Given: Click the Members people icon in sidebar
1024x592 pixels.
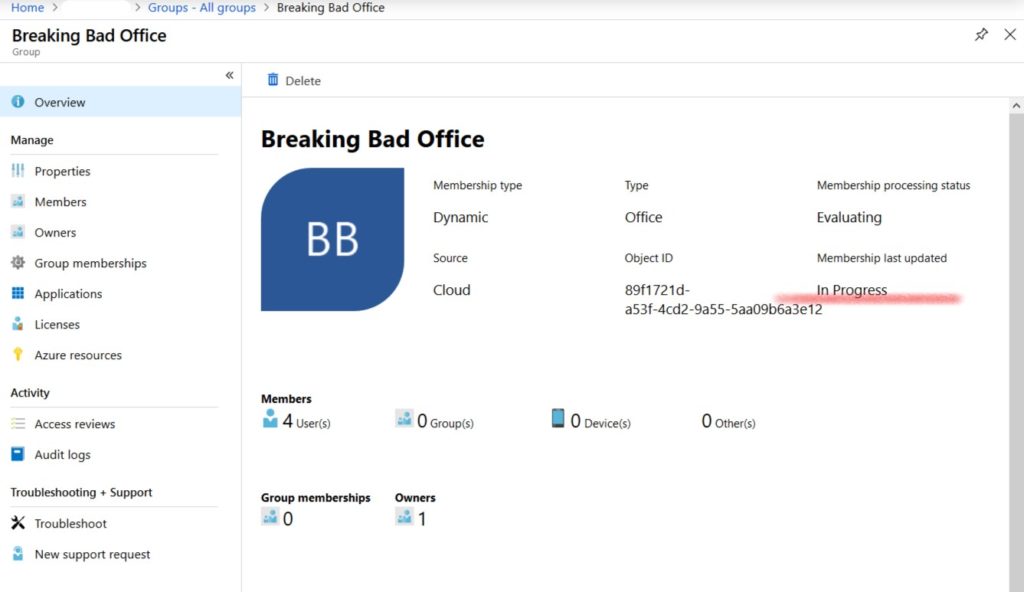Looking at the screenshot, I should tap(18, 201).
